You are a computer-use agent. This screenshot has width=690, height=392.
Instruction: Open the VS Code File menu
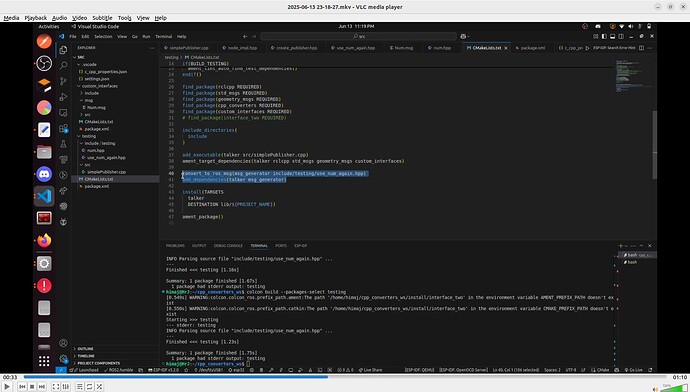click(73, 37)
